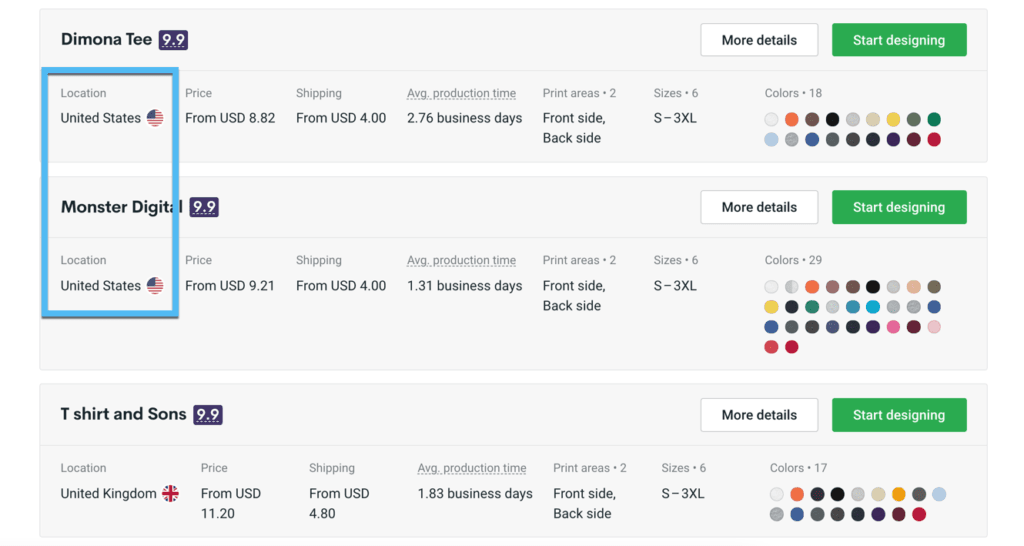The height and width of the screenshot is (546, 1024).
Task: Start designing with T shirt and Sons
Action: click(899, 415)
